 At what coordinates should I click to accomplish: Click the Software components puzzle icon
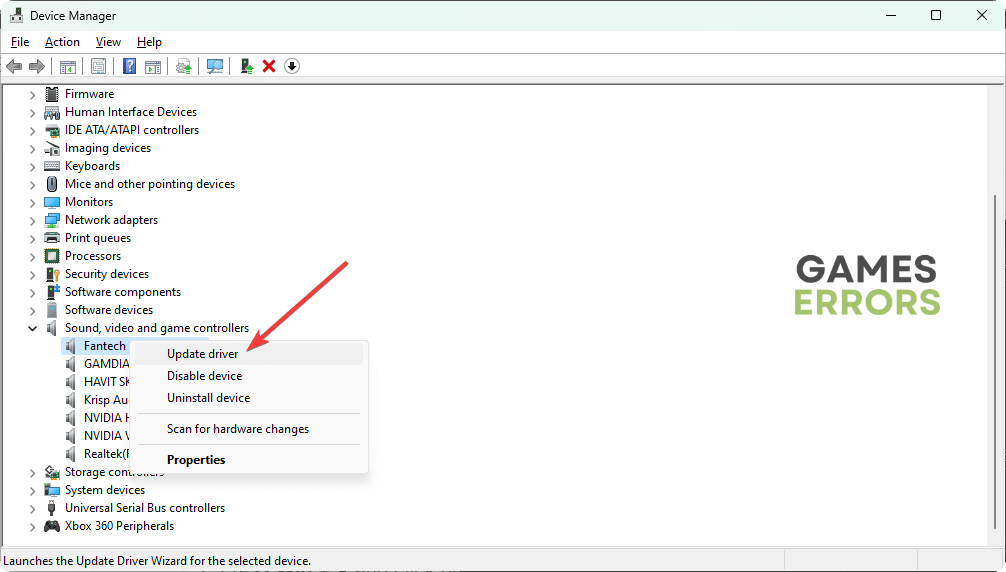(53, 292)
